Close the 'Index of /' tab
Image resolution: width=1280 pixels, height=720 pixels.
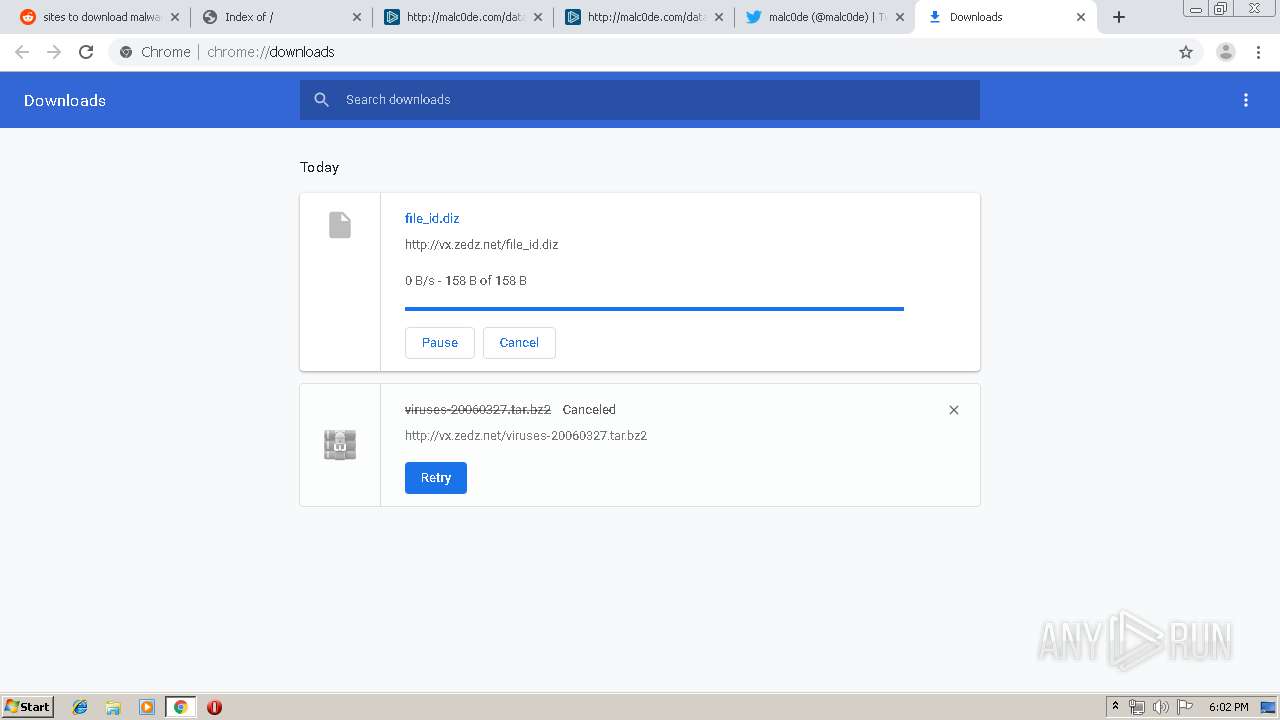pos(357,17)
